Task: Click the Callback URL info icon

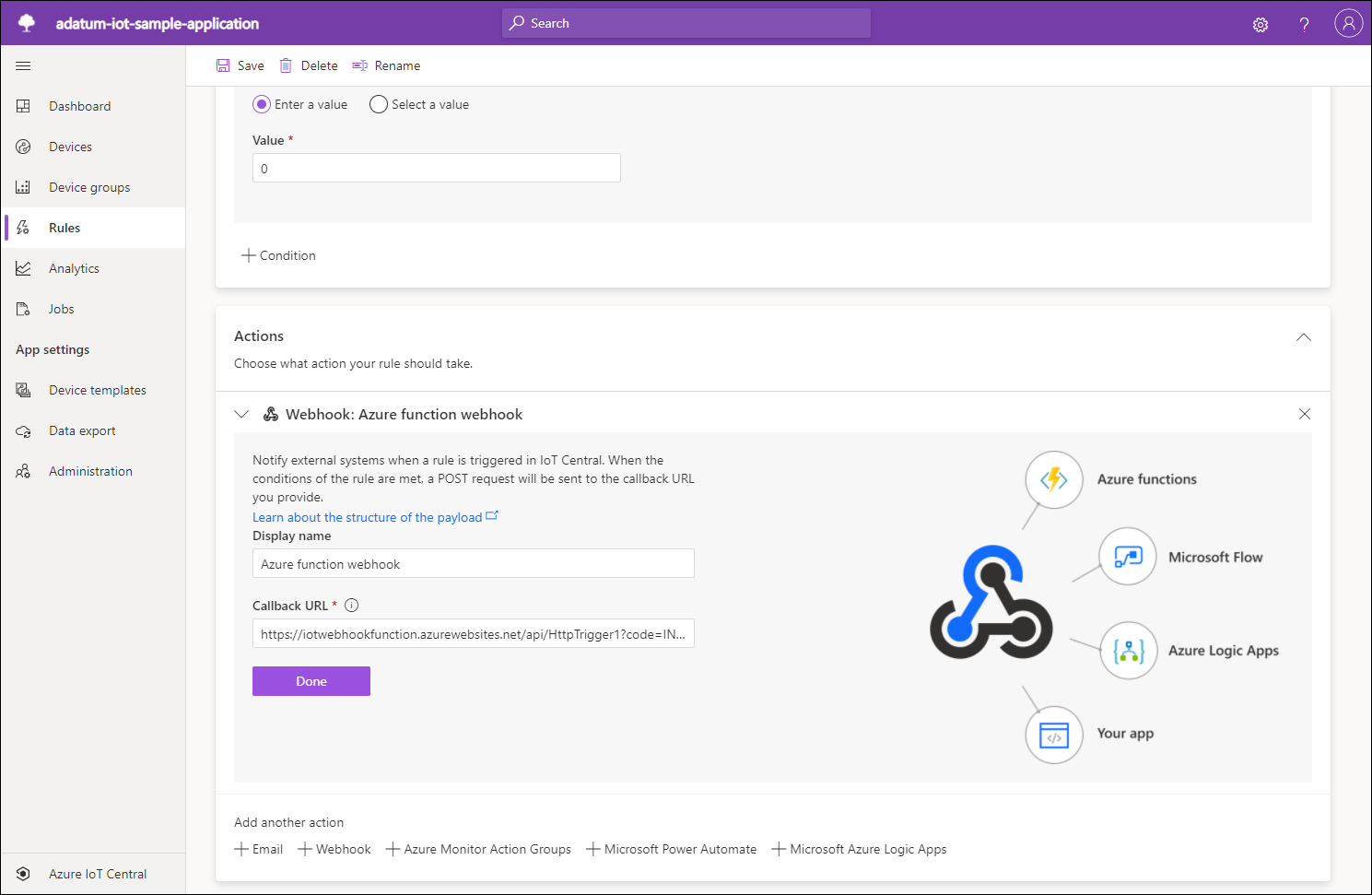Action: 351,606
